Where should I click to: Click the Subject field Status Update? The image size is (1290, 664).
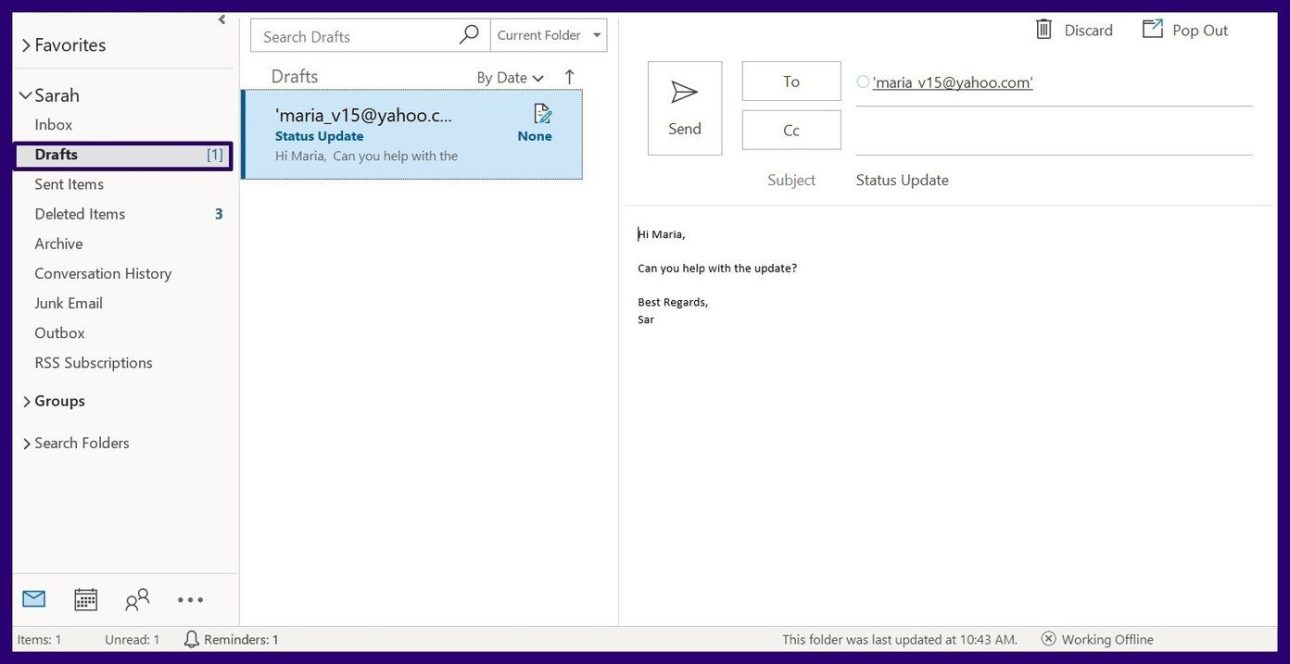[x=902, y=180]
